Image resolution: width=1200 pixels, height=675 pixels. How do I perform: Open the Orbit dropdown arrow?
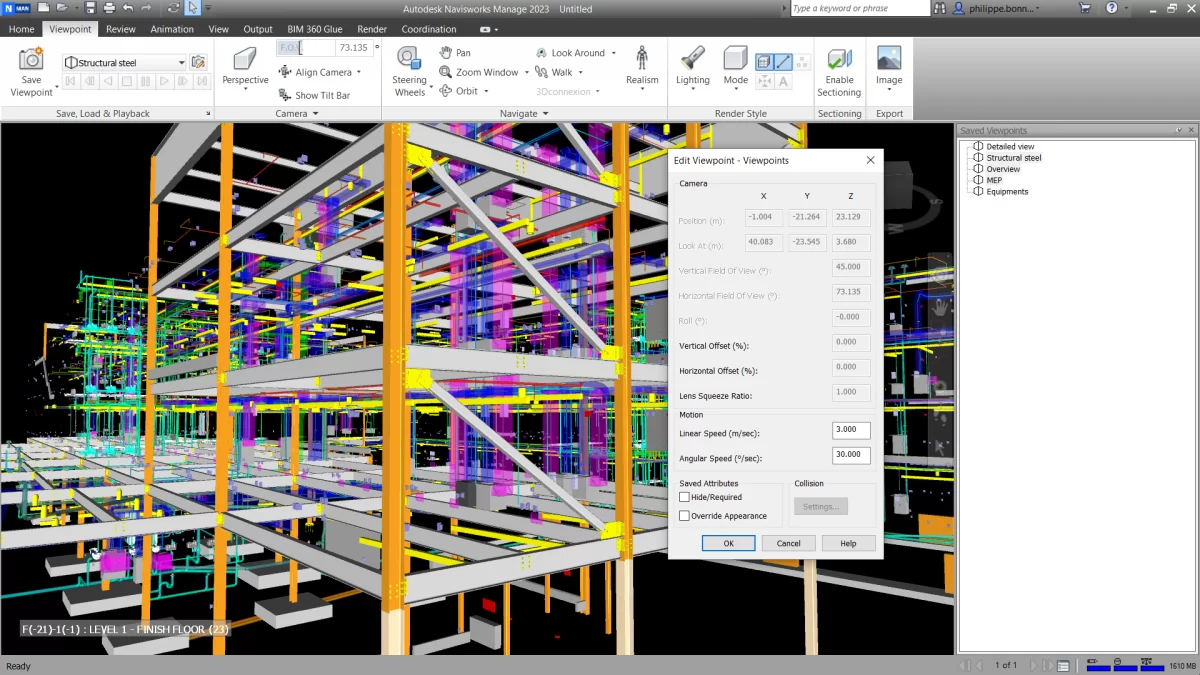[486, 91]
